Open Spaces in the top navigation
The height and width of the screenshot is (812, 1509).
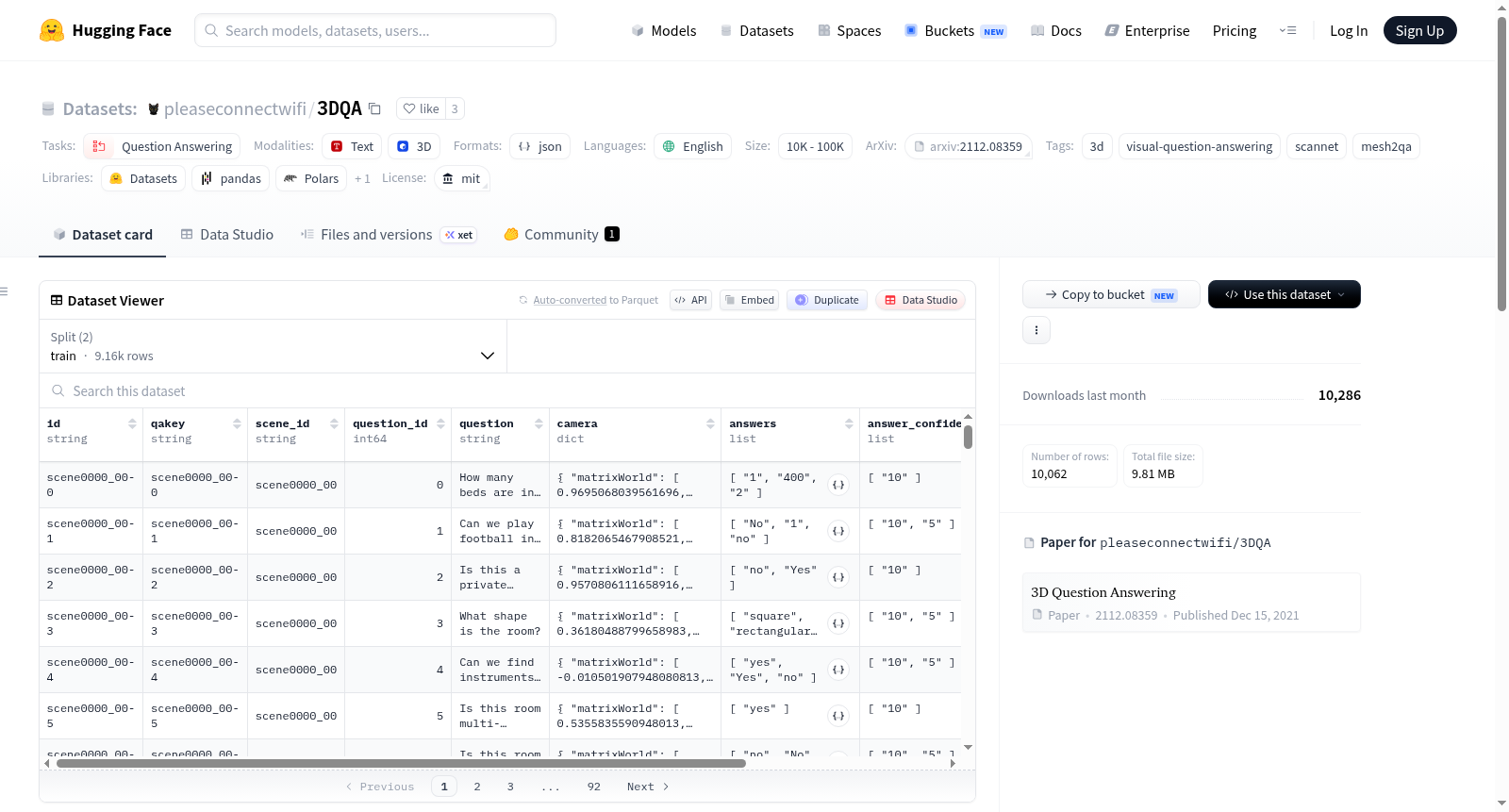[850, 30]
